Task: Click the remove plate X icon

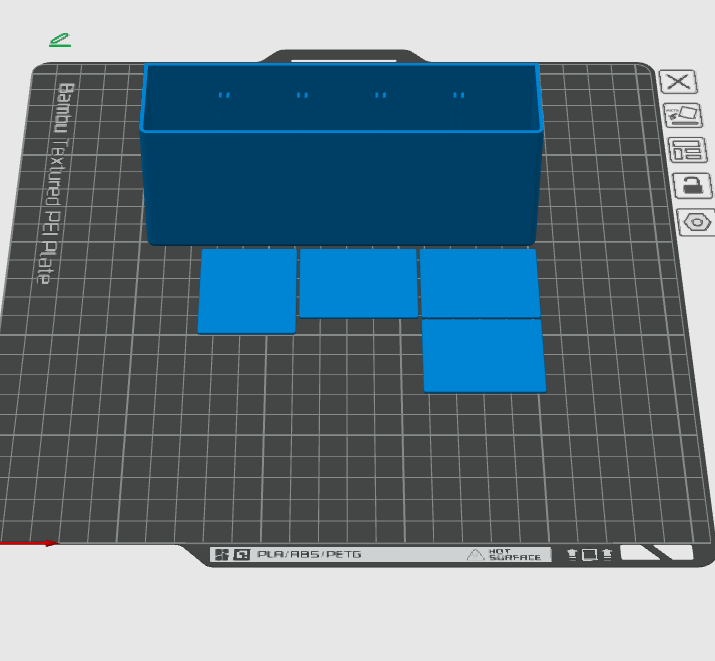Action: click(x=678, y=82)
